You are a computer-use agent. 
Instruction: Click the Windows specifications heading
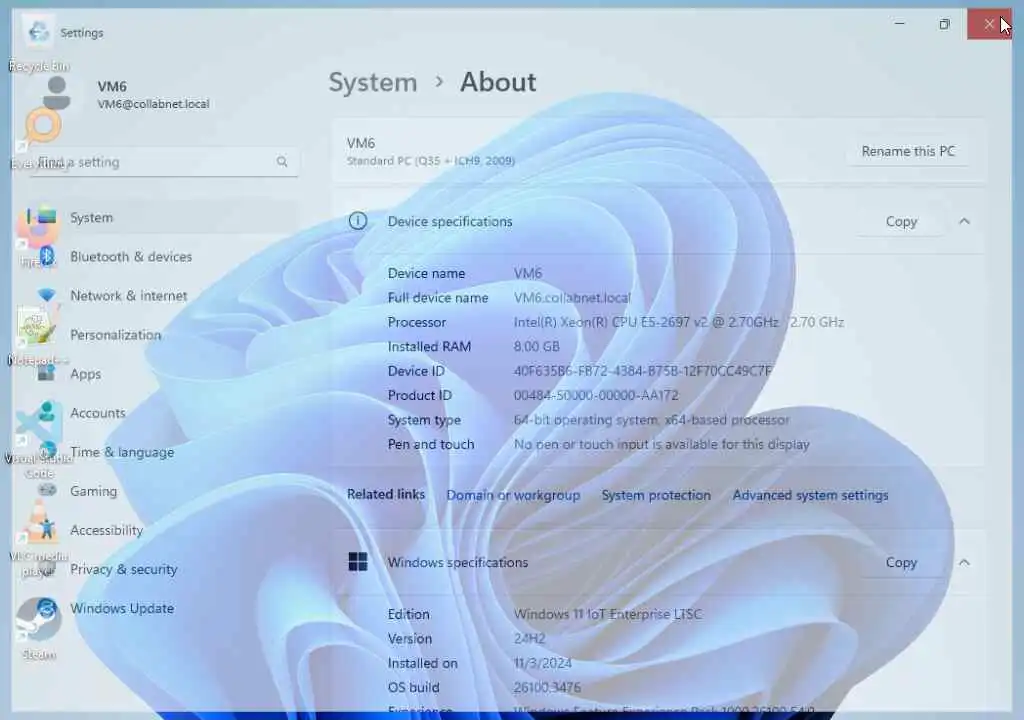[x=457, y=563]
